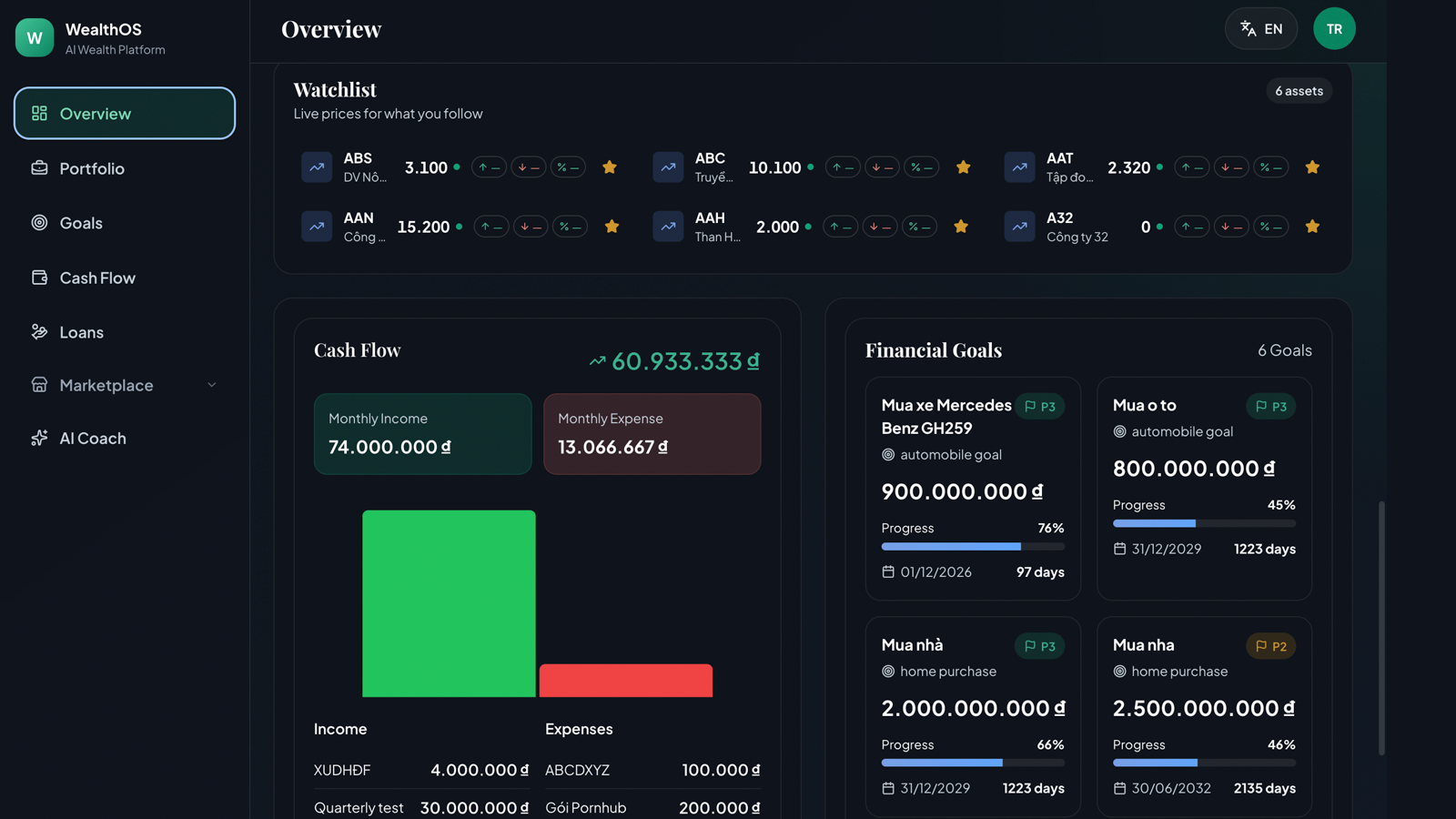Screen dimensions: 1456x819
Task: Click the Mua o to progress bar
Action: coord(1204,523)
